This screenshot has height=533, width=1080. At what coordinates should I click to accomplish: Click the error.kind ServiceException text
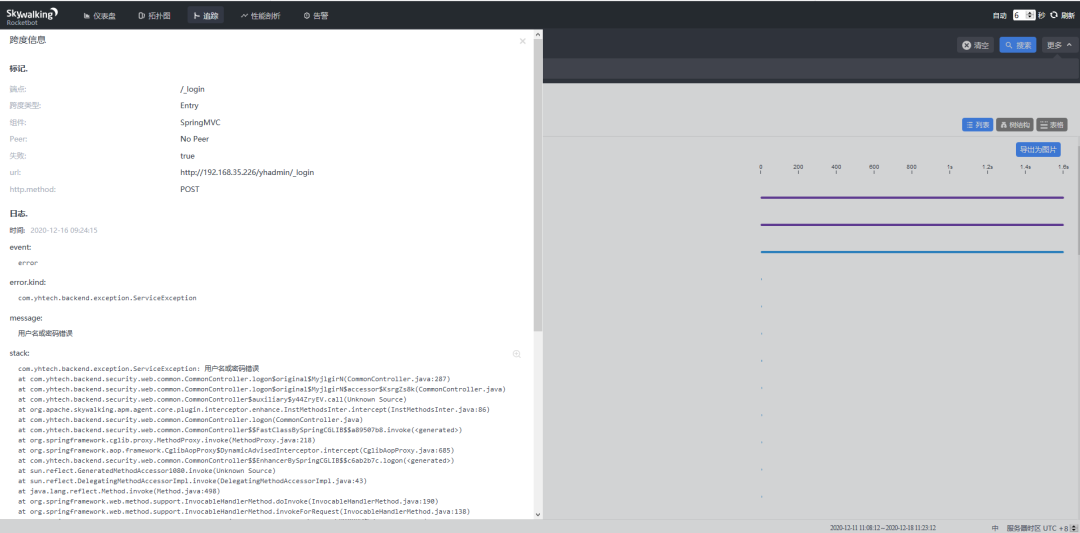107,298
